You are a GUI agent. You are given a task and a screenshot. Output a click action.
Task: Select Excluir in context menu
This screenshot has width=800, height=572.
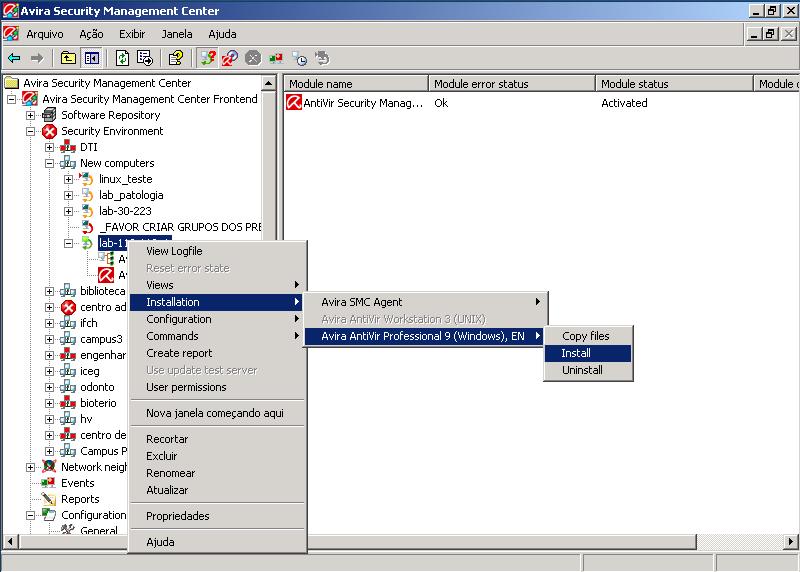coord(217,456)
